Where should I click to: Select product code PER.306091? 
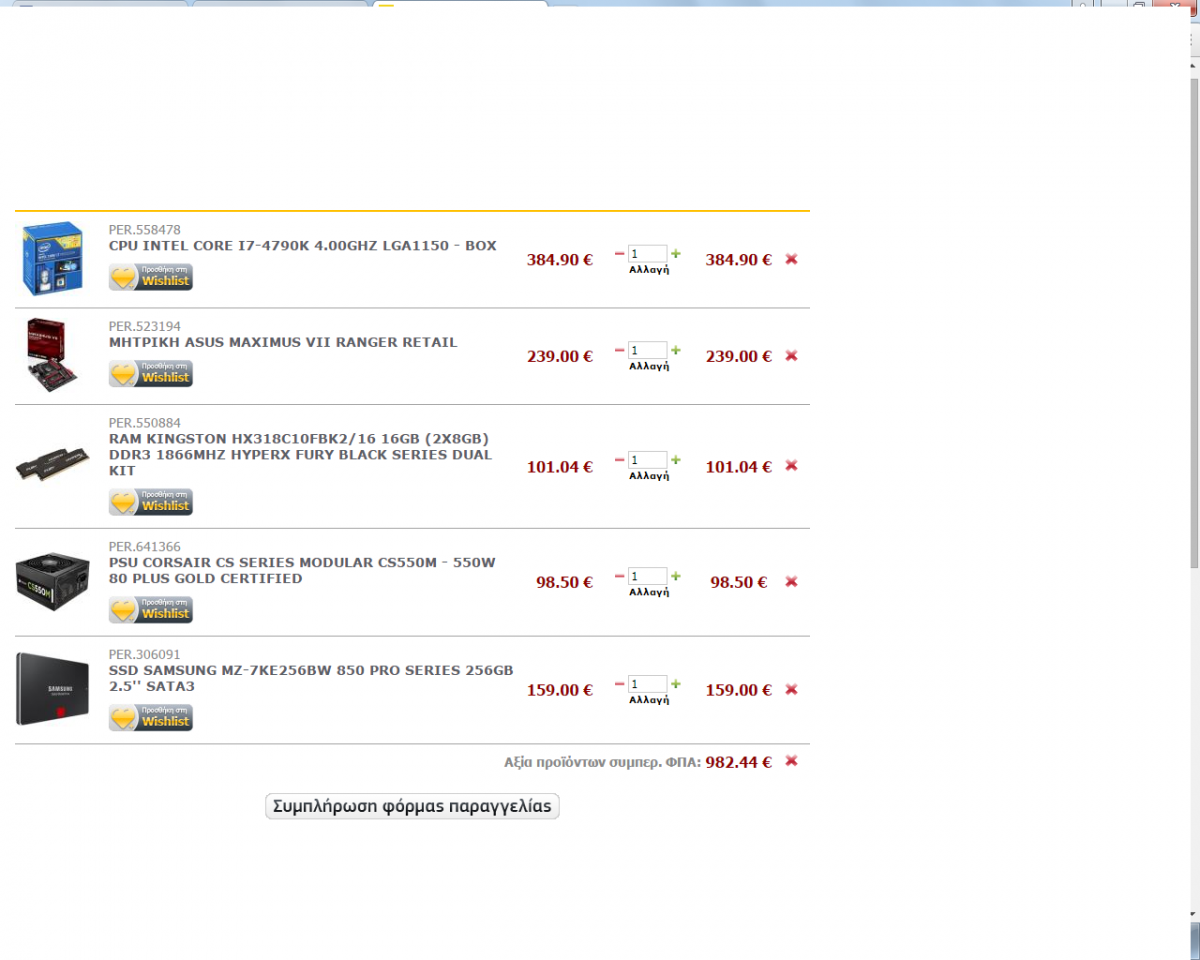[145, 655]
